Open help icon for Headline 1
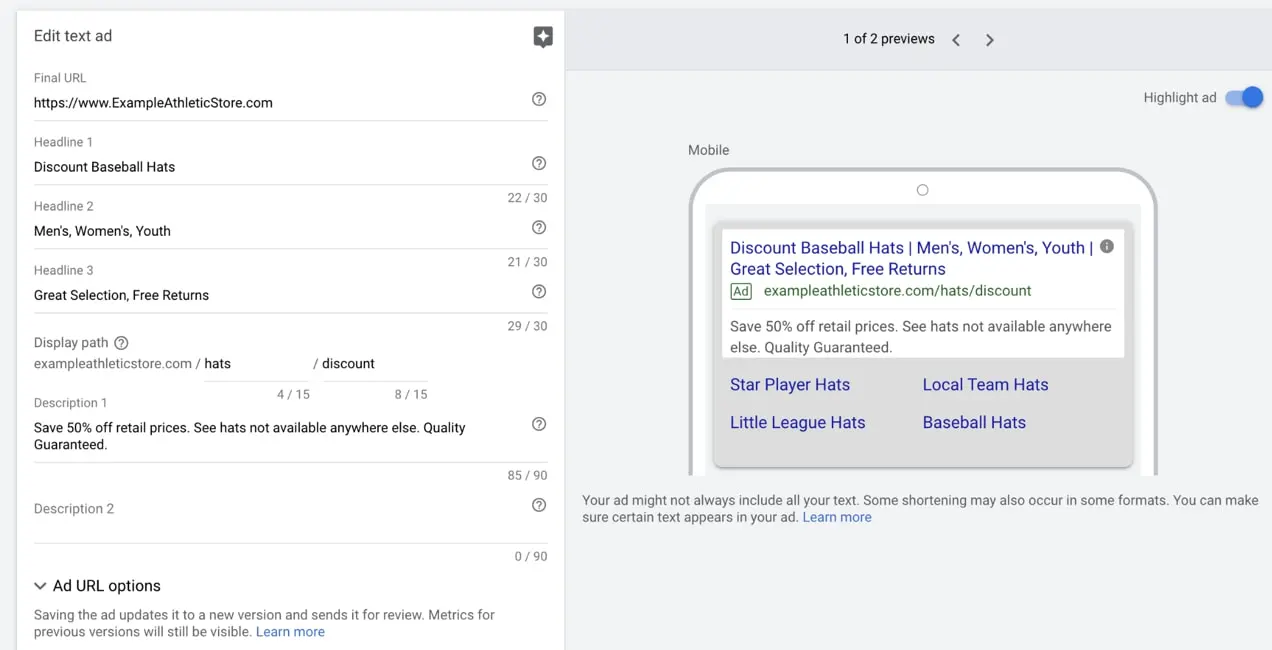This screenshot has width=1272, height=650. coord(539,163)
